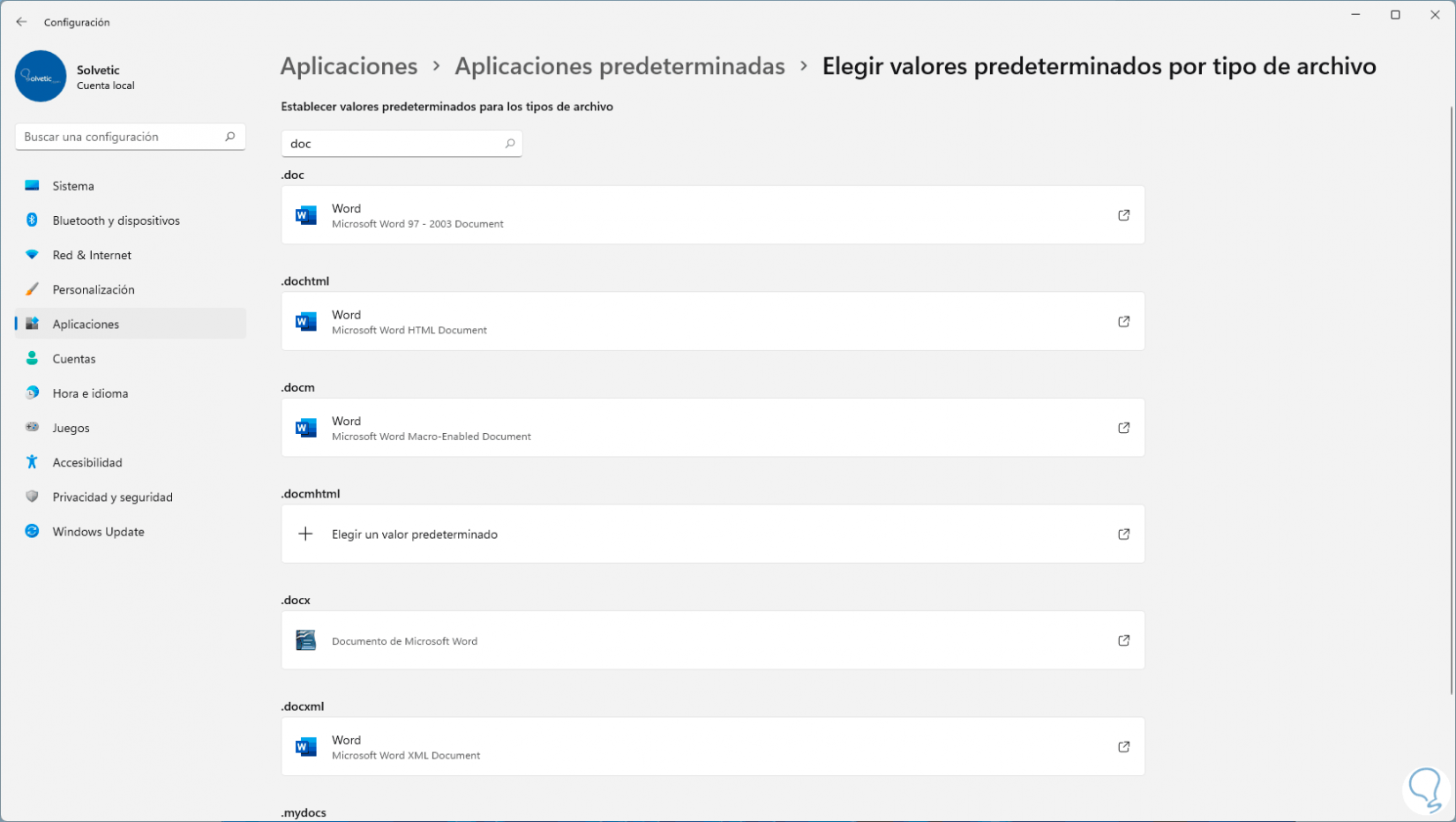Choose Elegir un valor predeterminado for .docmhtml
The width and height of the screenshot is (1456, 822).
click(x=713, y=534)
